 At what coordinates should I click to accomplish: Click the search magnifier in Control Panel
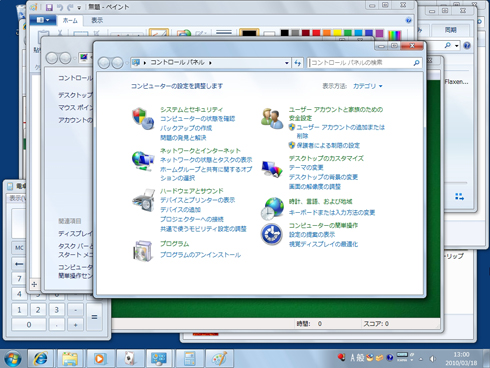[416, 63]
